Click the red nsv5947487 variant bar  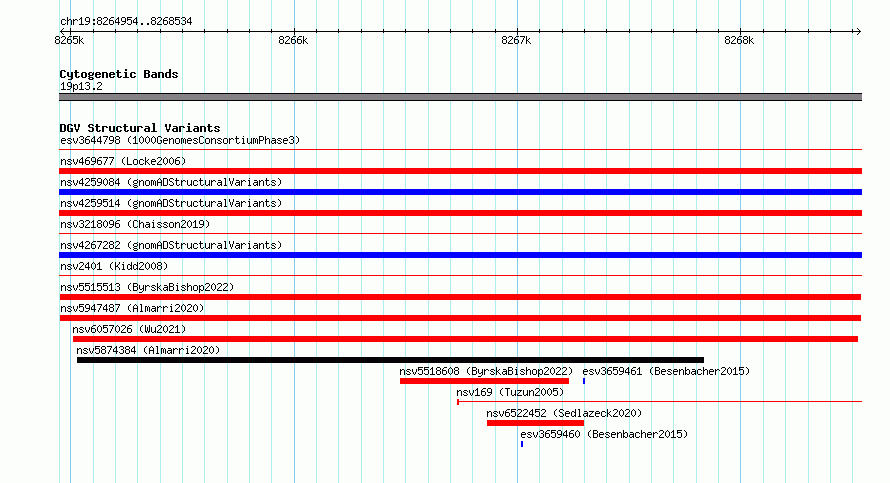[460, 318]
